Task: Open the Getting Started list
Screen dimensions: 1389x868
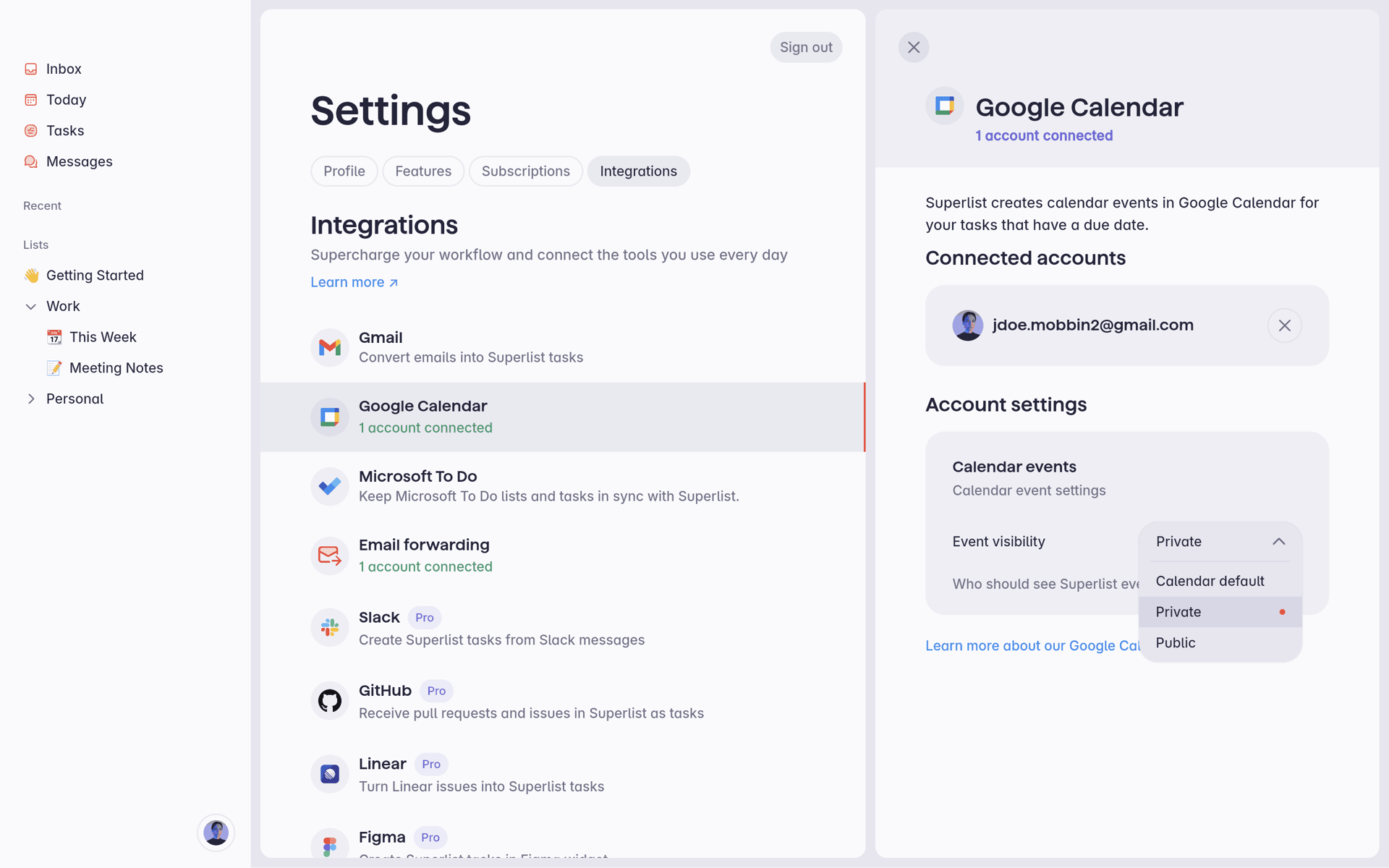Action: pos(95,276)
